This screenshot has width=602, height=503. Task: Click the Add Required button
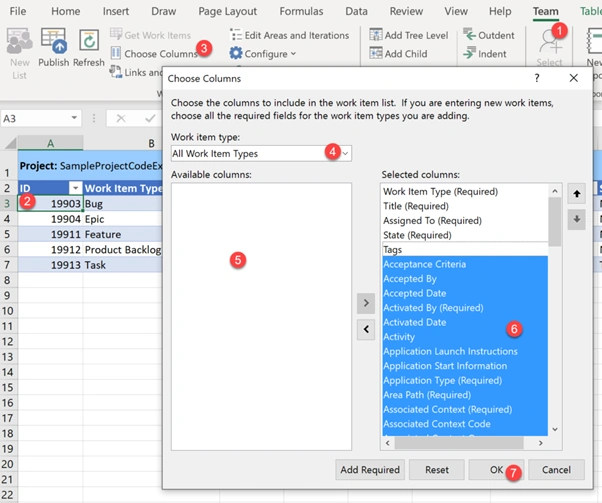click(370, 470)
